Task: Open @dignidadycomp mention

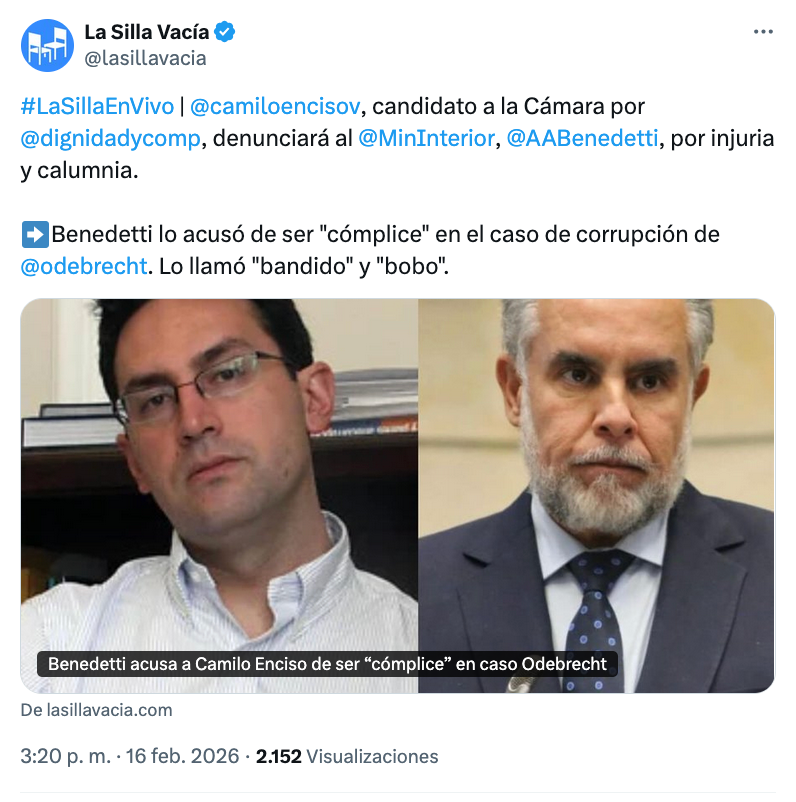Action: pyautogui.click(x=110, y=139)
